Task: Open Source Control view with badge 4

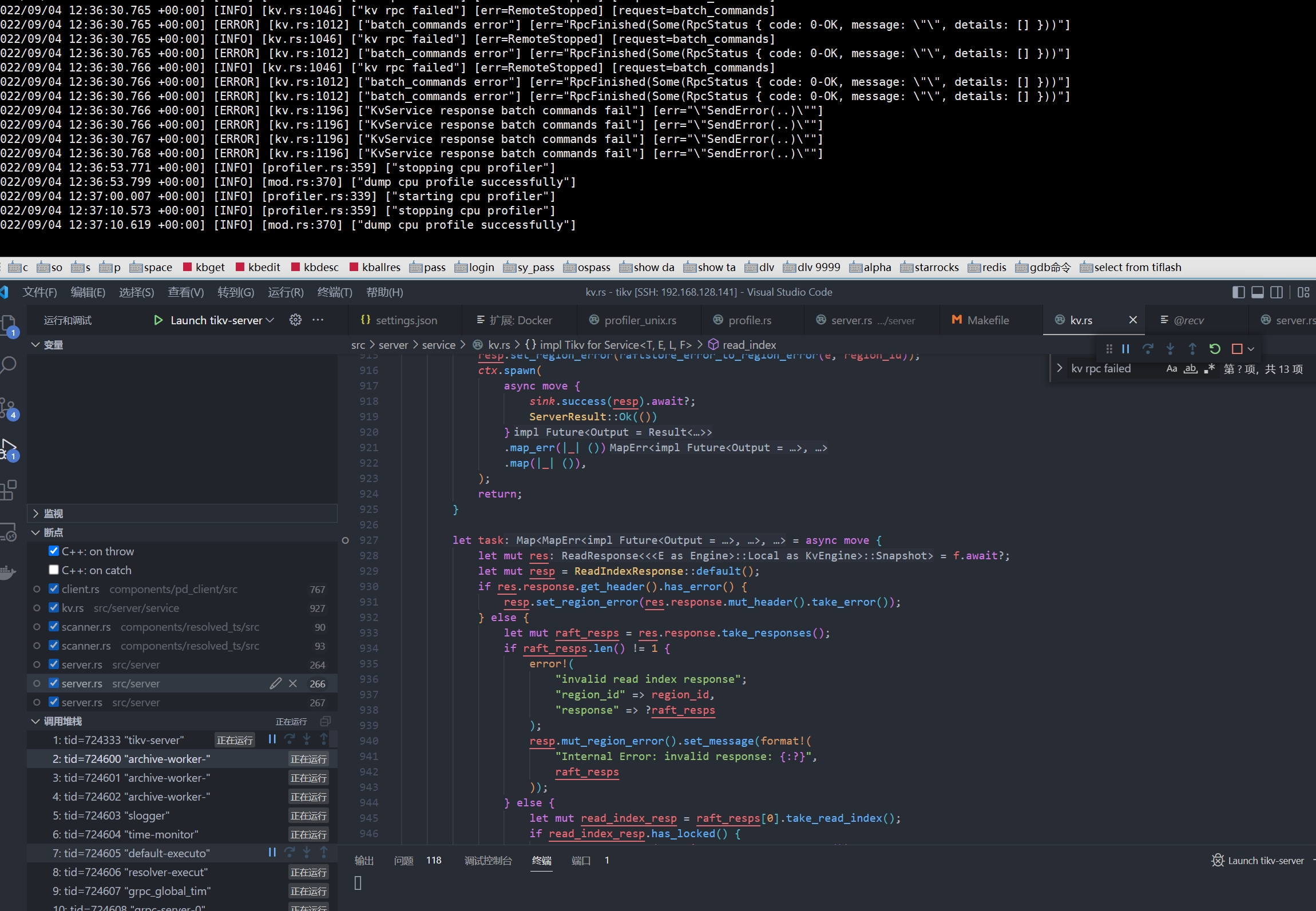Action: coord(9,408)
